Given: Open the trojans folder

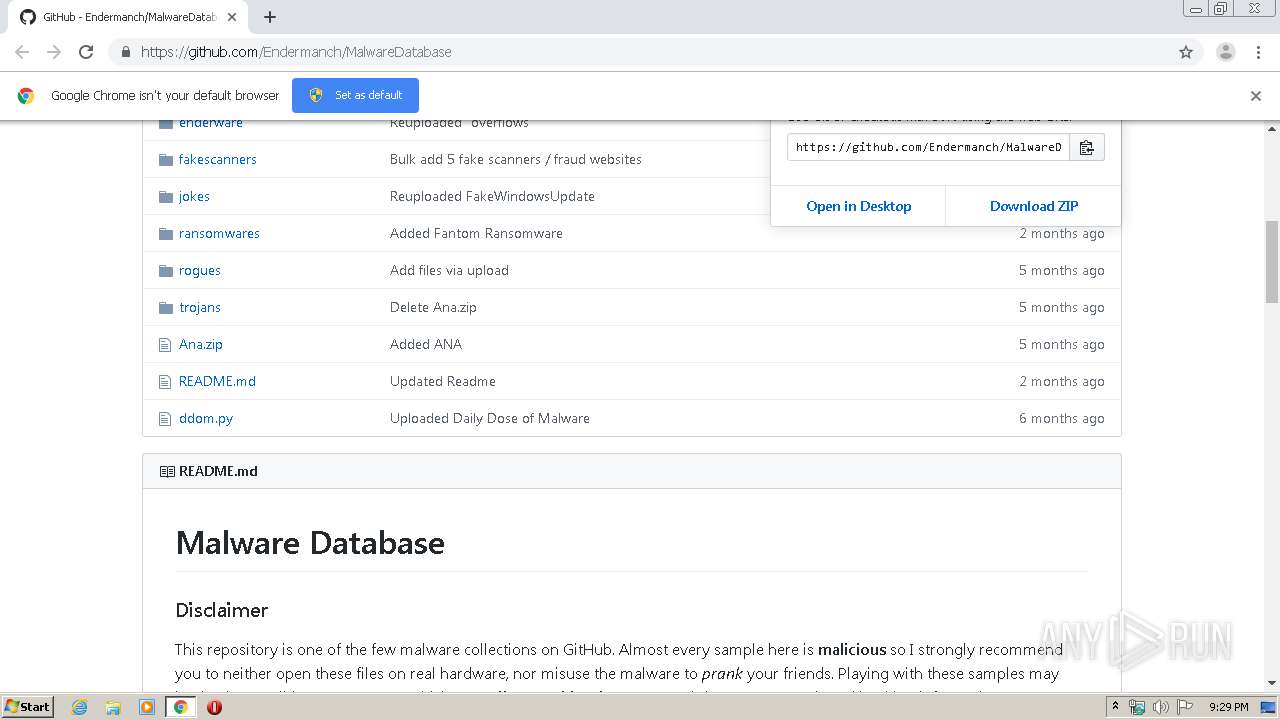Looking at the screenshot, I should [x=200, y=307].
